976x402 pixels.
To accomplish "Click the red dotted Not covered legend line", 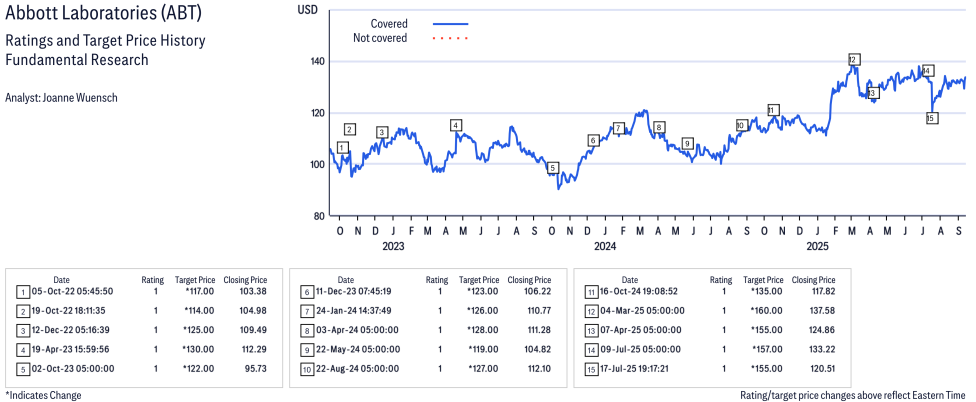I will (450, 39).
